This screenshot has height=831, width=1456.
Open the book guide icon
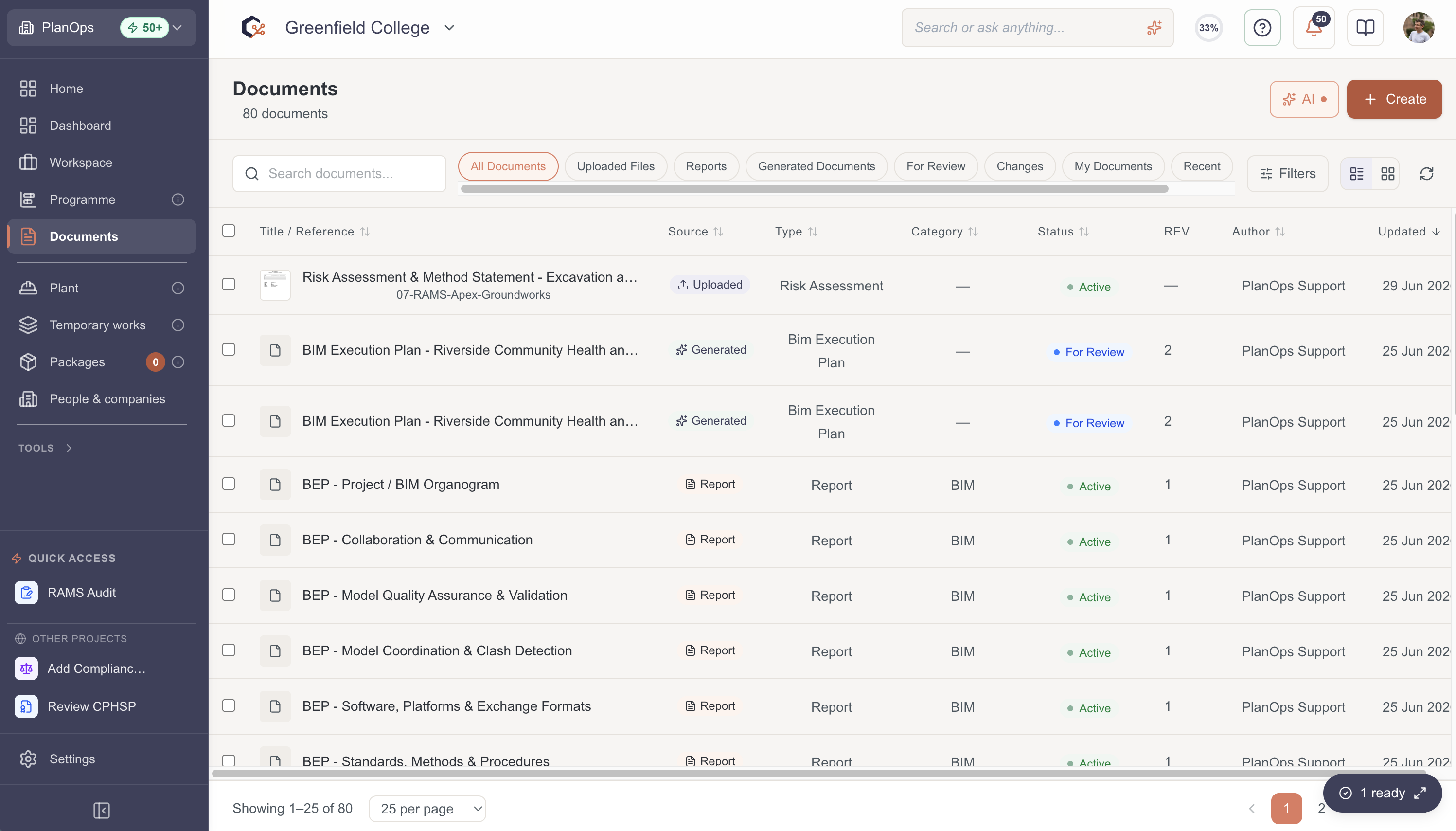(1365, 27)
